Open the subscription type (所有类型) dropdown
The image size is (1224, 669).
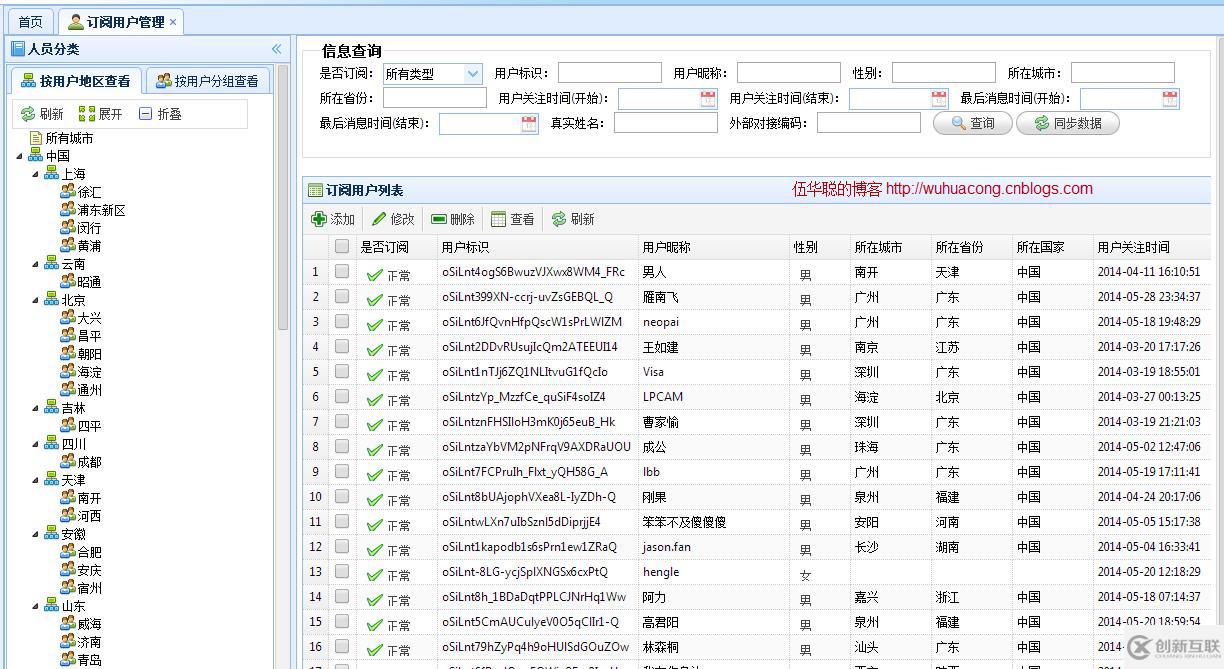coord(473,73)
